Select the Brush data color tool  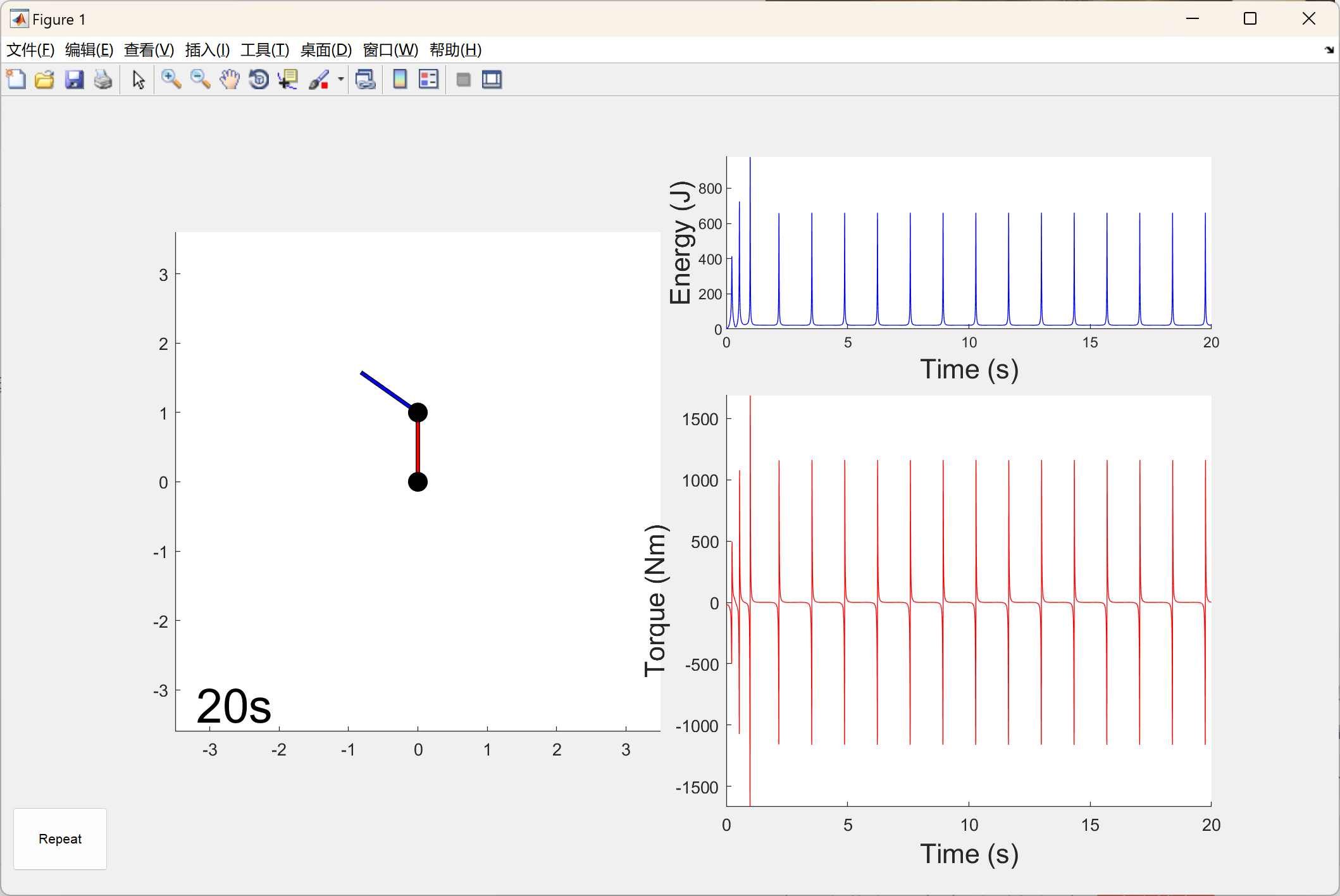319,80
